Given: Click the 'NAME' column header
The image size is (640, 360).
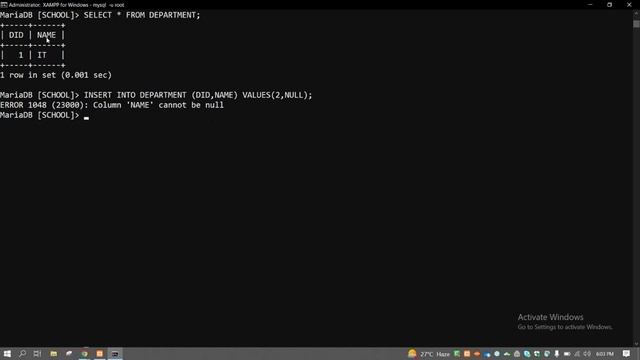Looking at the screenshot, I should point(47,35).
